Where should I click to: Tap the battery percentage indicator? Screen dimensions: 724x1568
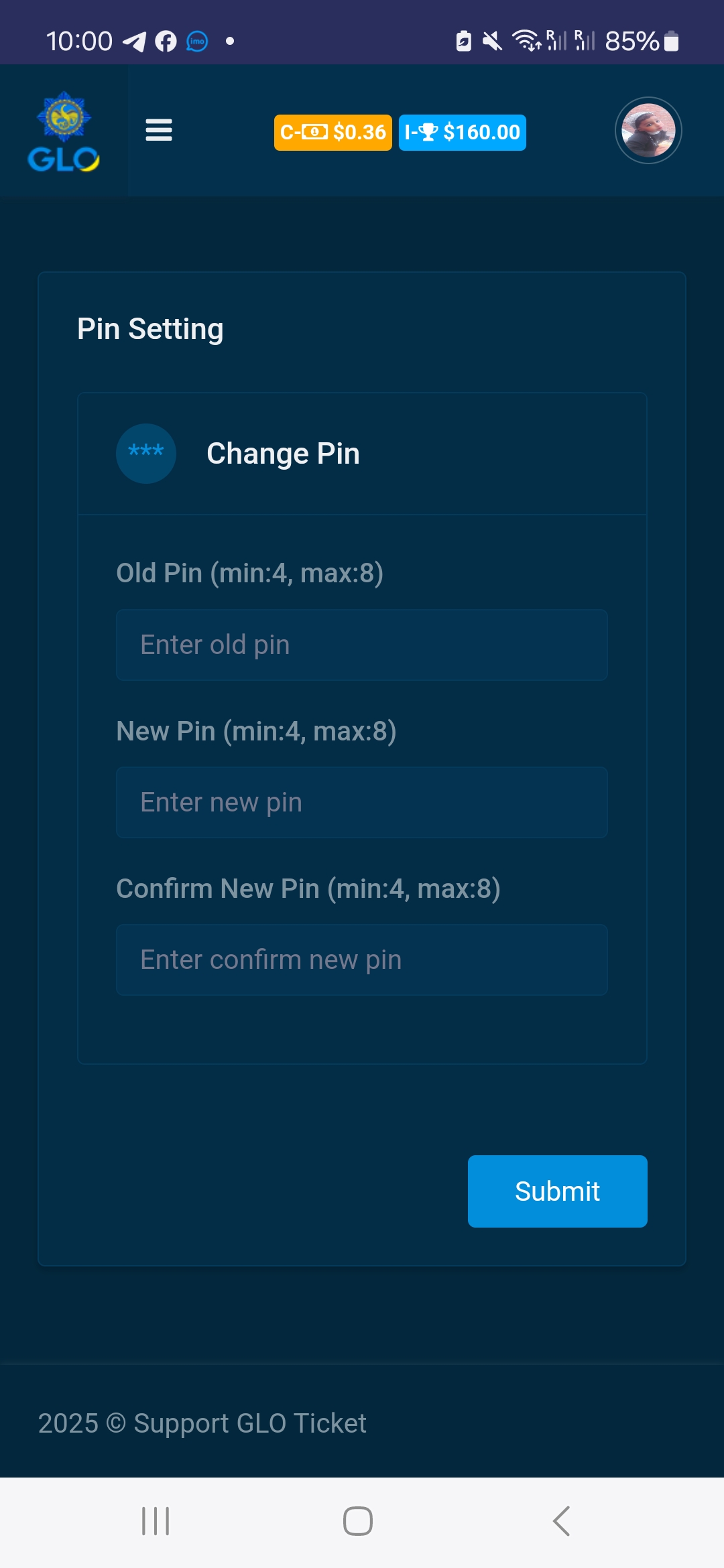click(x=632, y=42)
